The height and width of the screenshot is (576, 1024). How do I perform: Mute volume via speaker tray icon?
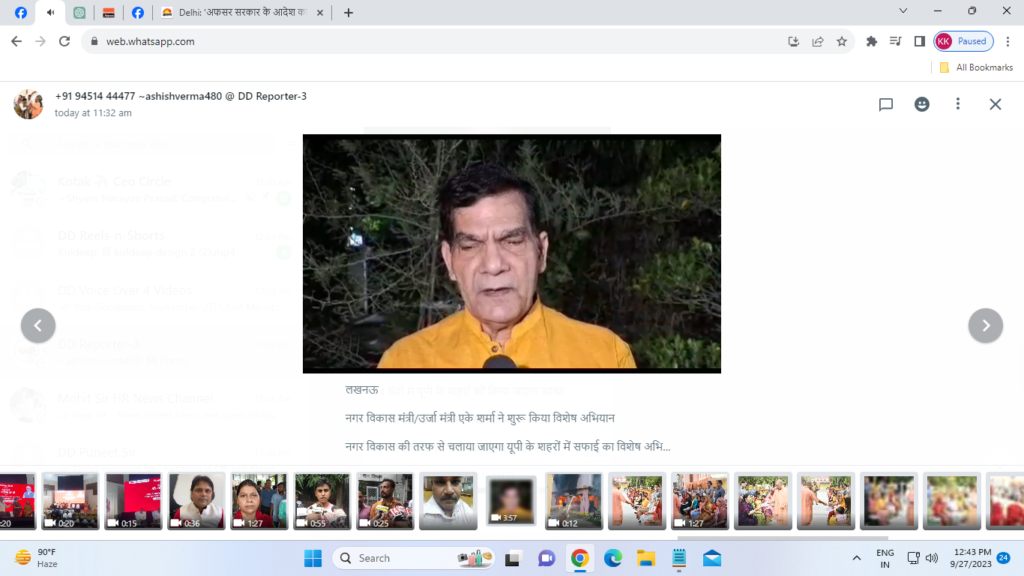(932, 557)
